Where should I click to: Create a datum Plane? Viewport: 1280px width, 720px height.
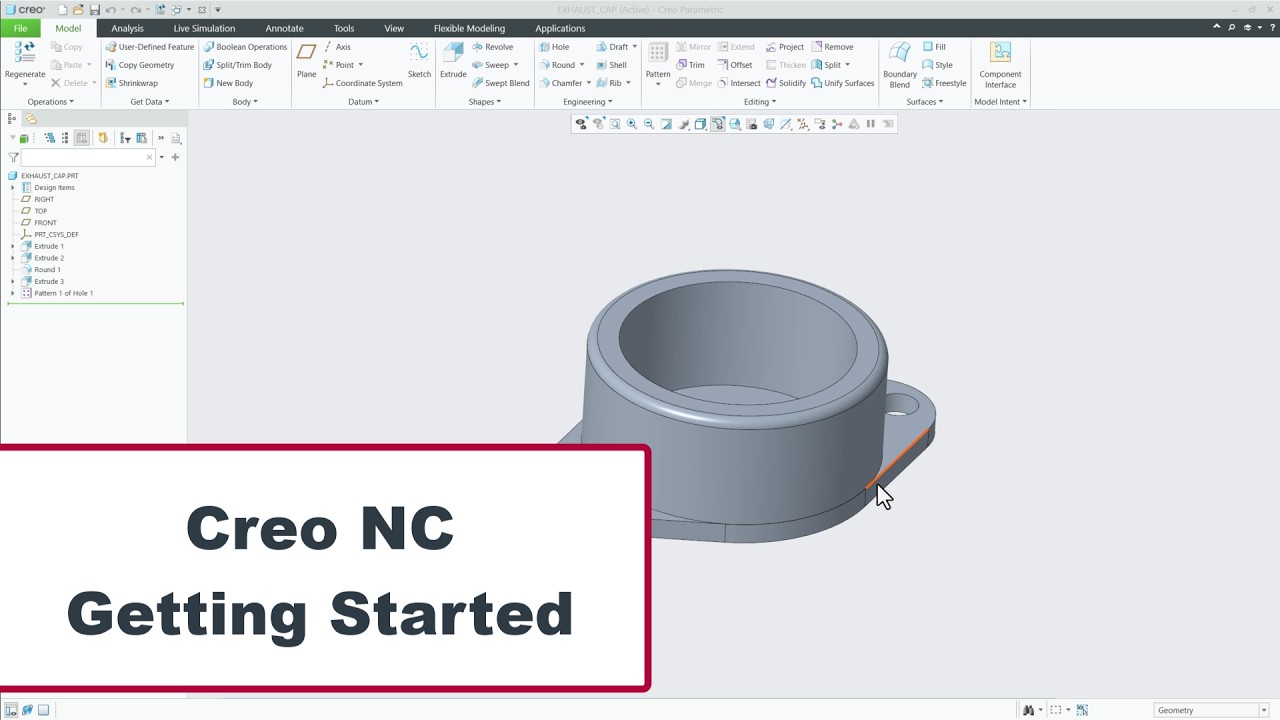pos(306,61)
